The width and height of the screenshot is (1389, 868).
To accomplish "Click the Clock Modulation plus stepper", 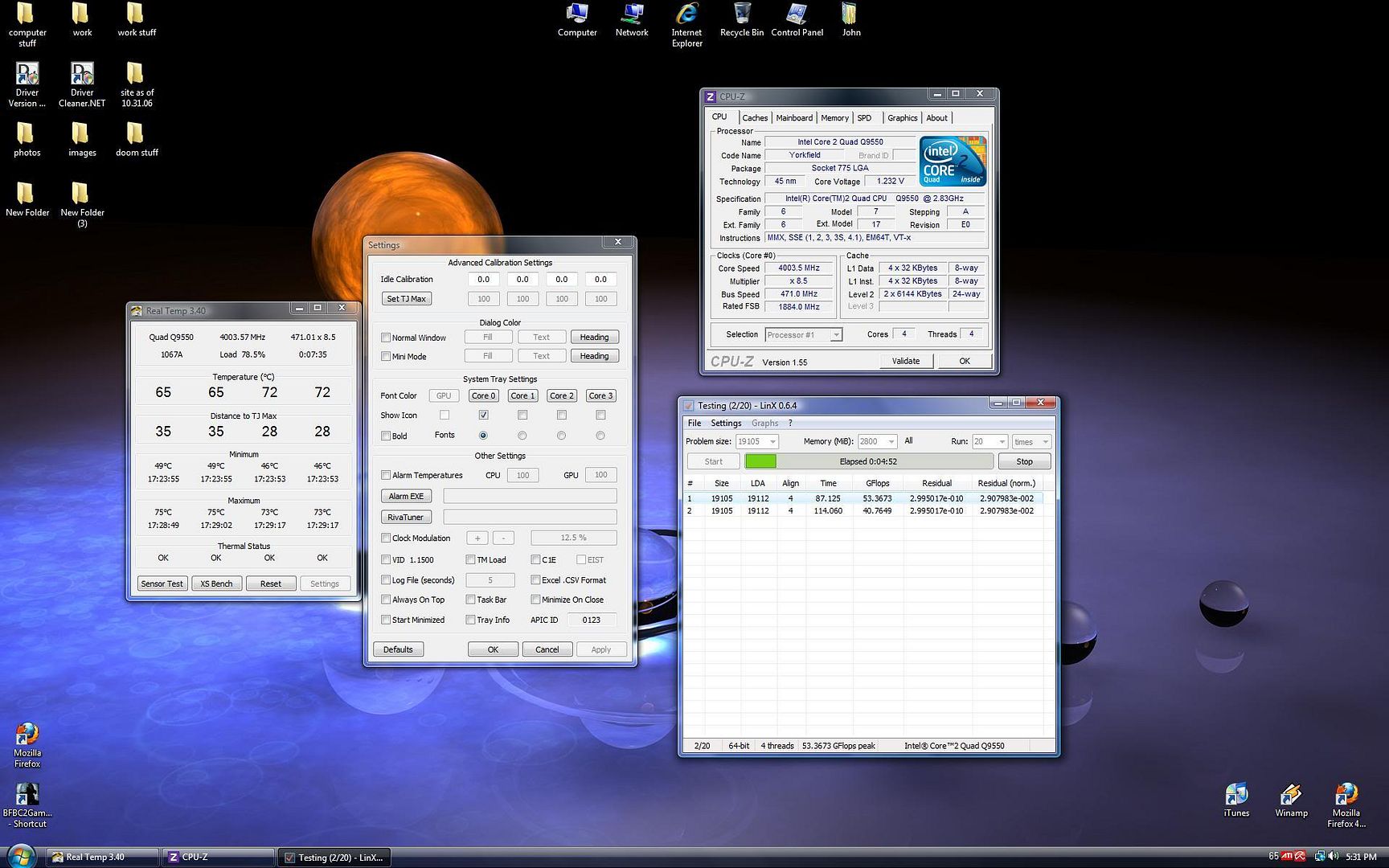I will [x=477, y=538].
